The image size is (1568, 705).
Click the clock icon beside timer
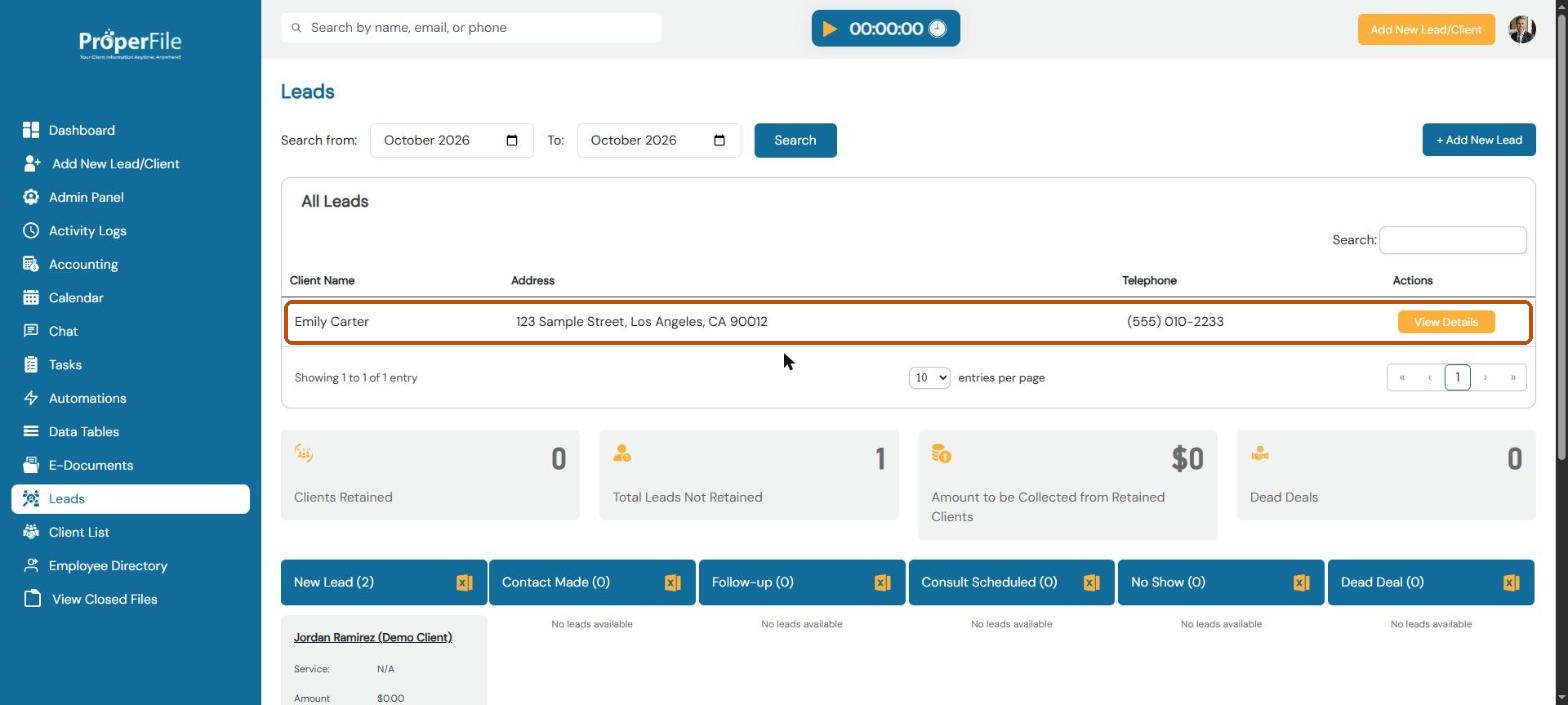(x=937, y=29)
